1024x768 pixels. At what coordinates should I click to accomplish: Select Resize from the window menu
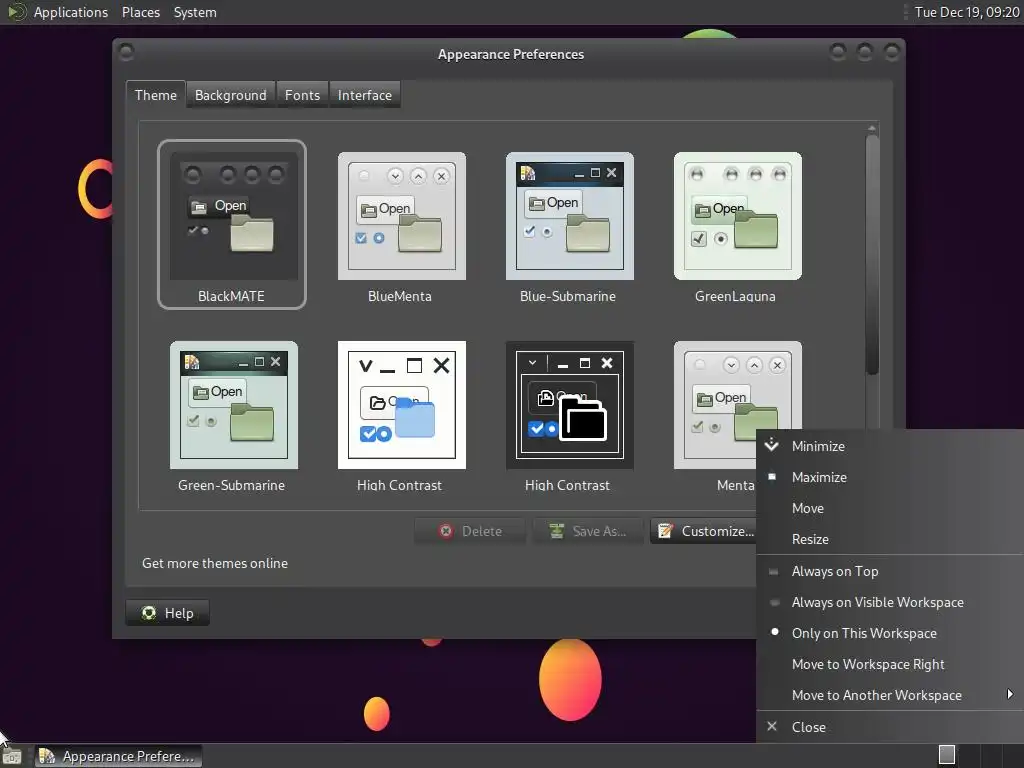pos(889,539)
